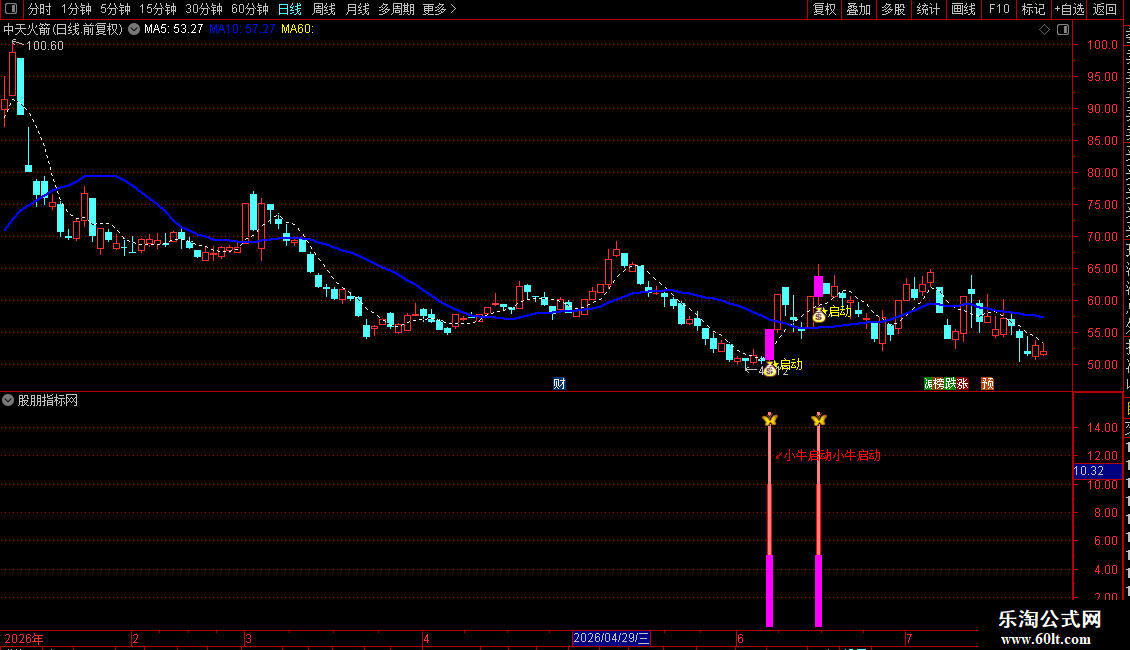Click the 2026/04/29/三 date marker

tap(611, 638)
